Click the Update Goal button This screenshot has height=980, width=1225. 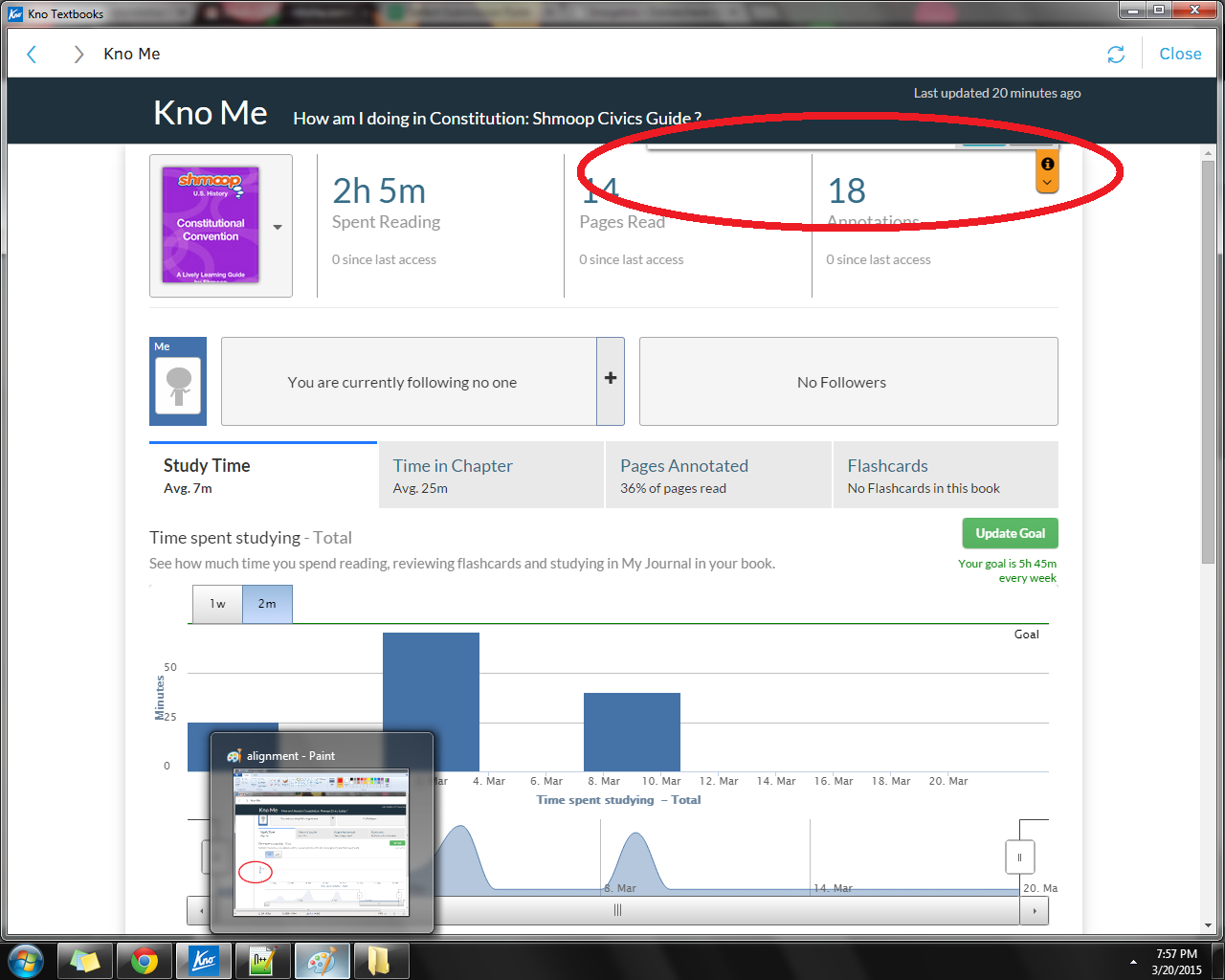click(x=1010, y=533)
